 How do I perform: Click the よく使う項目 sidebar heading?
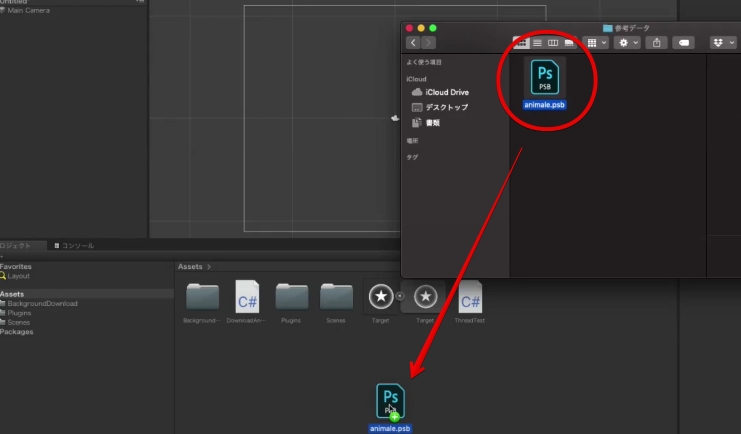(424, 62)
